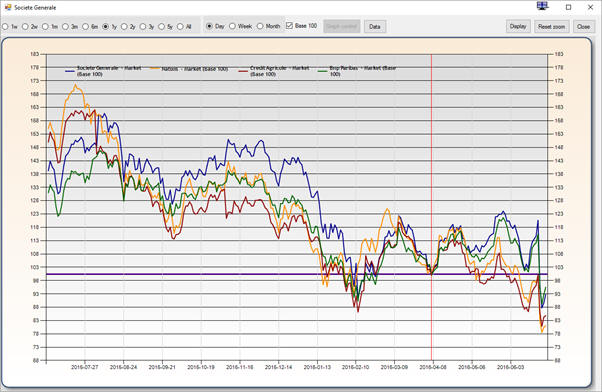This screenshot has height=392, width=602.
Task: Click the 2016-01-13 date axis label
Action: pos(317,367)
